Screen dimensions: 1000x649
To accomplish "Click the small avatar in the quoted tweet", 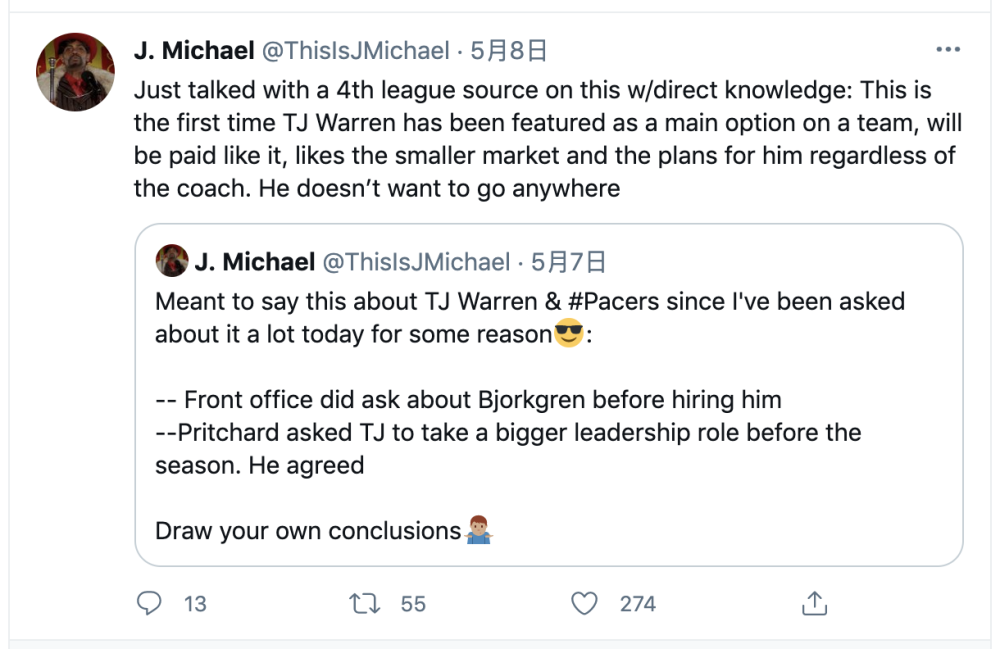I will pos(172,262).
